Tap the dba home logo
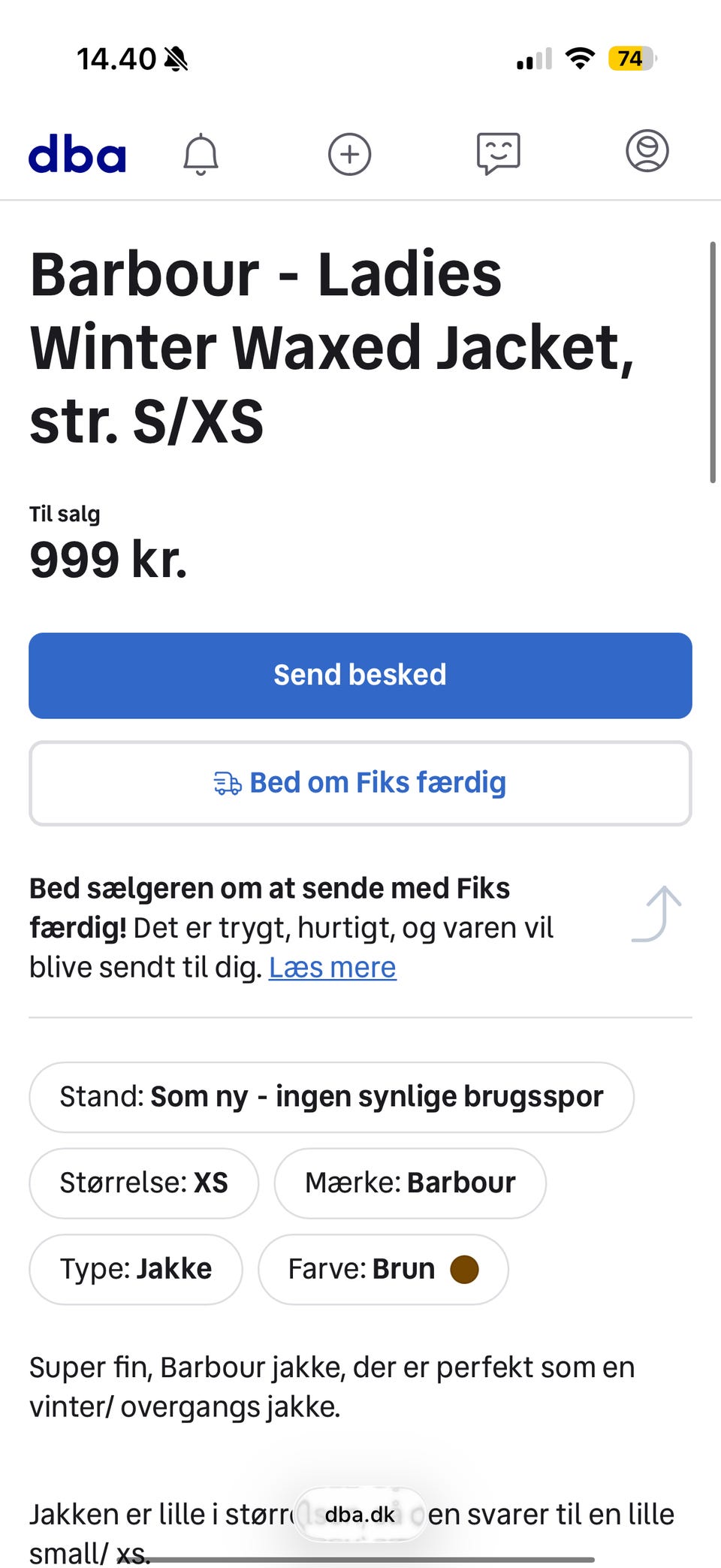721x1568 pixels. pyautogui.click(x=77, y=154)
